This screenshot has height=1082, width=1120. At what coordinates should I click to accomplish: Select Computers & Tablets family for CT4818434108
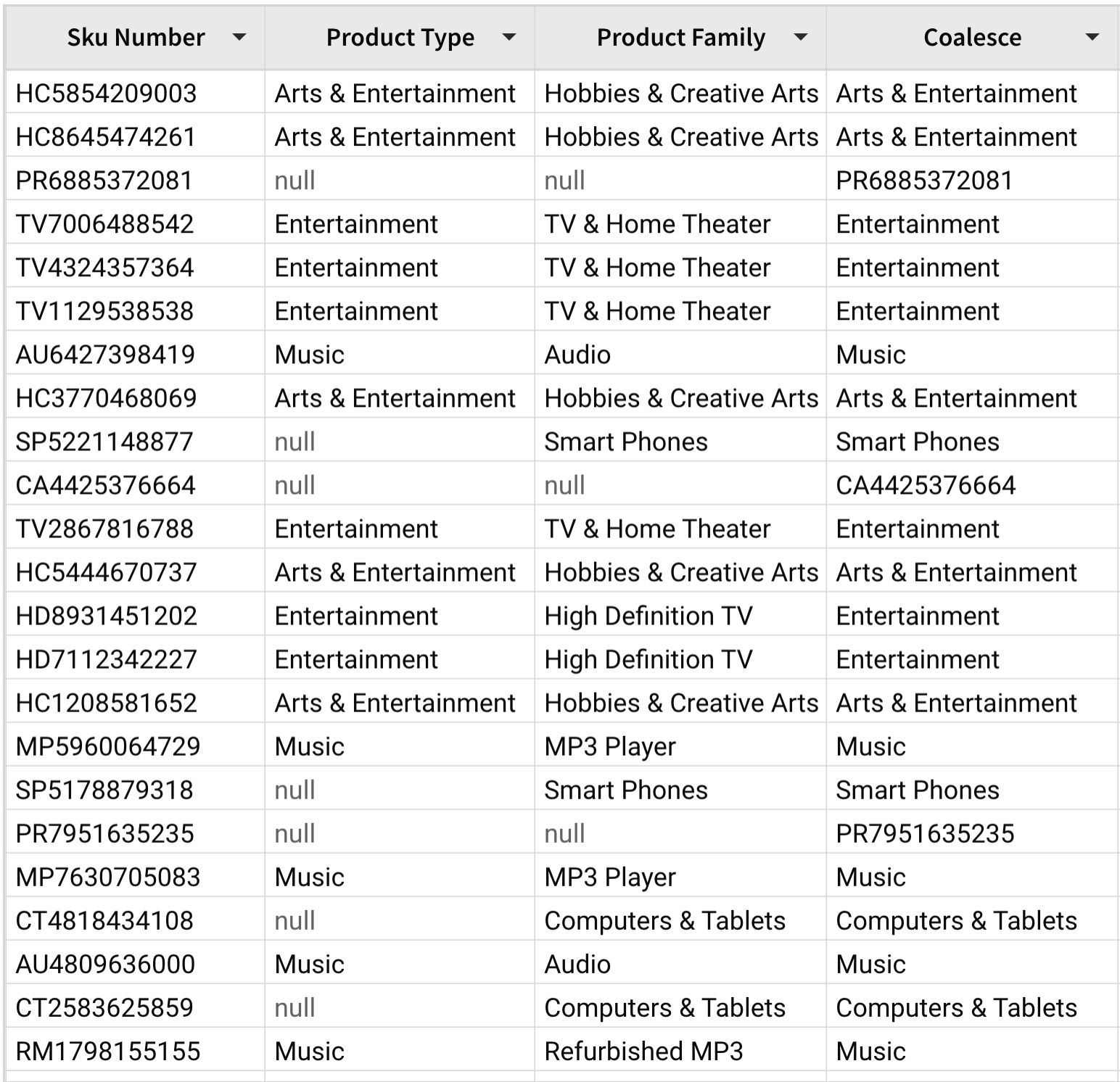664,920
